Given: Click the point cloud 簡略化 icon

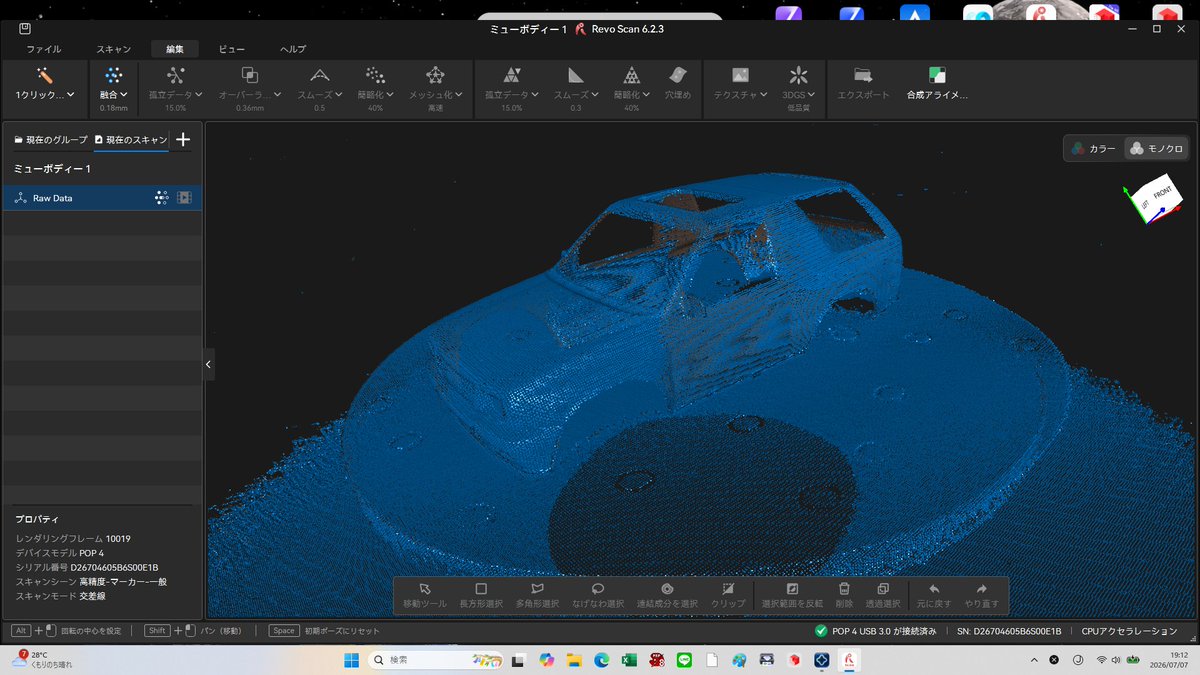Looking at the screenshot, I should [375, 75].
